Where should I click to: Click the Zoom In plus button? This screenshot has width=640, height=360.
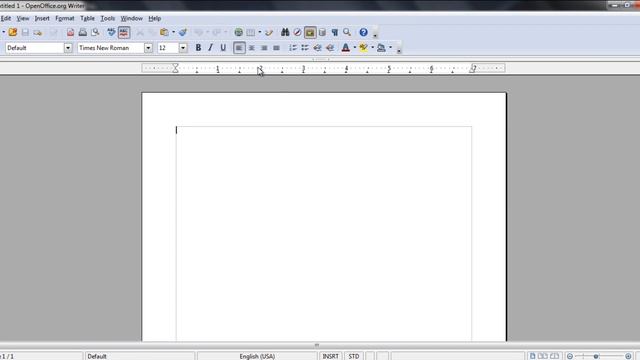628,356
